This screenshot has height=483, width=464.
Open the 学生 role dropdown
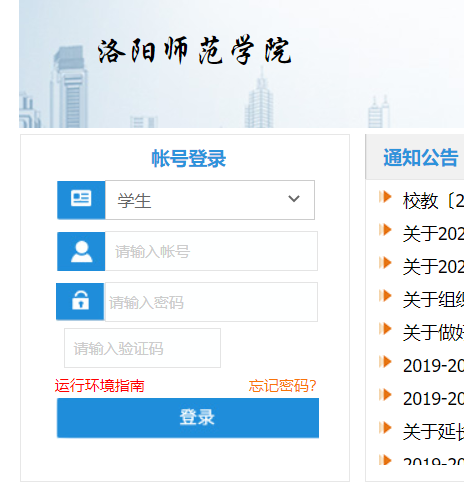(x=210, y=200)
